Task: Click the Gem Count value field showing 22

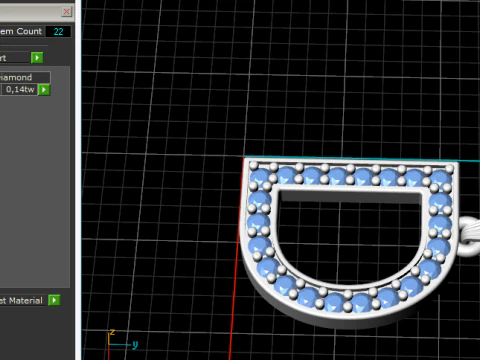Action: (x=58, y=32)
